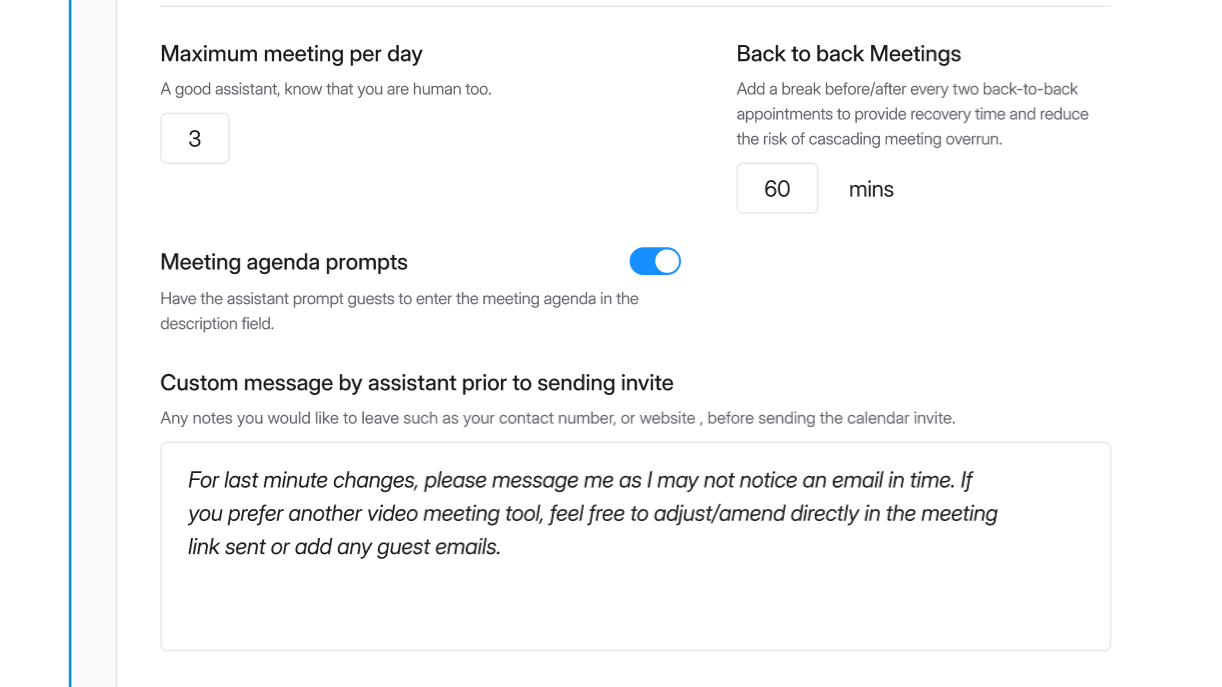1222x687 pixels.
Task: Click the Meeting agenda prompts label
Action: pyautogui.click(x=283, y=261)
